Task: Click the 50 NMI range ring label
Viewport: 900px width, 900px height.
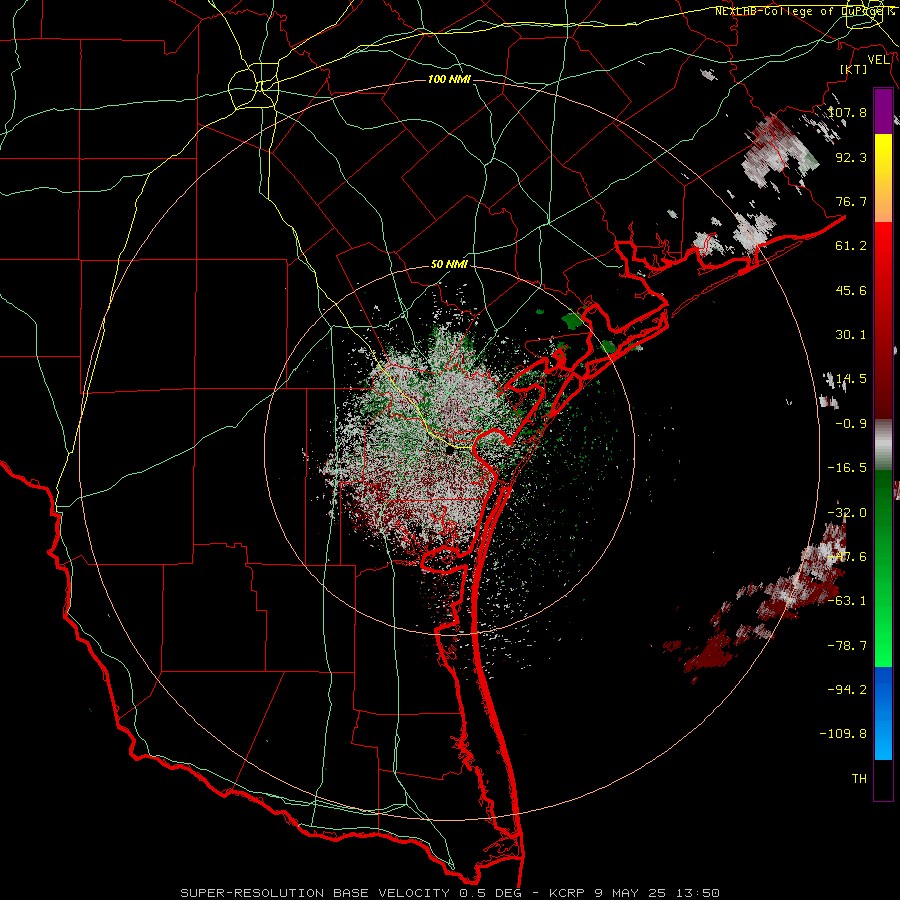Action: pyautogui.click(x=449, y=265)
